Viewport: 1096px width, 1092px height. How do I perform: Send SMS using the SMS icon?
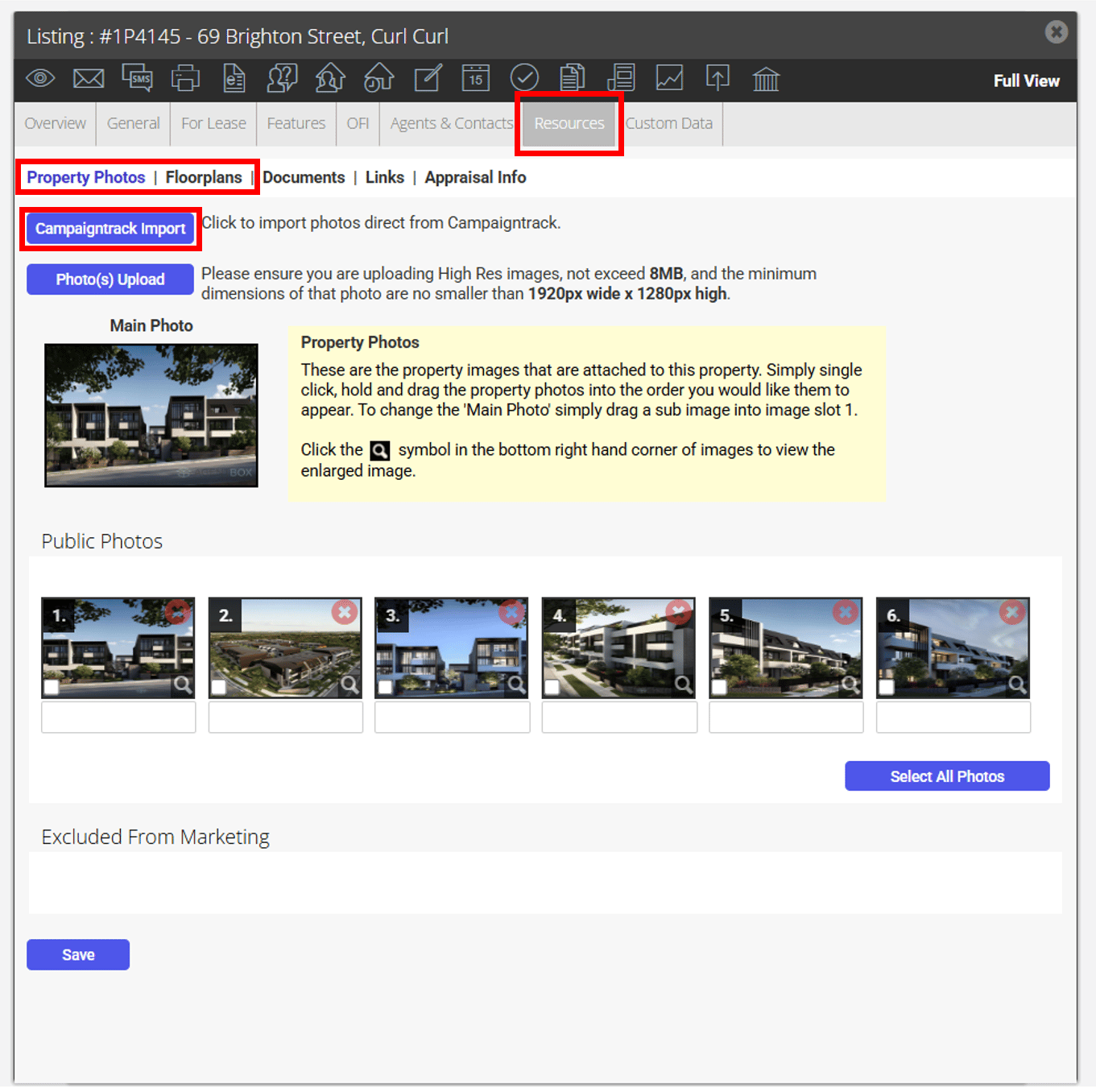[137, 77]
